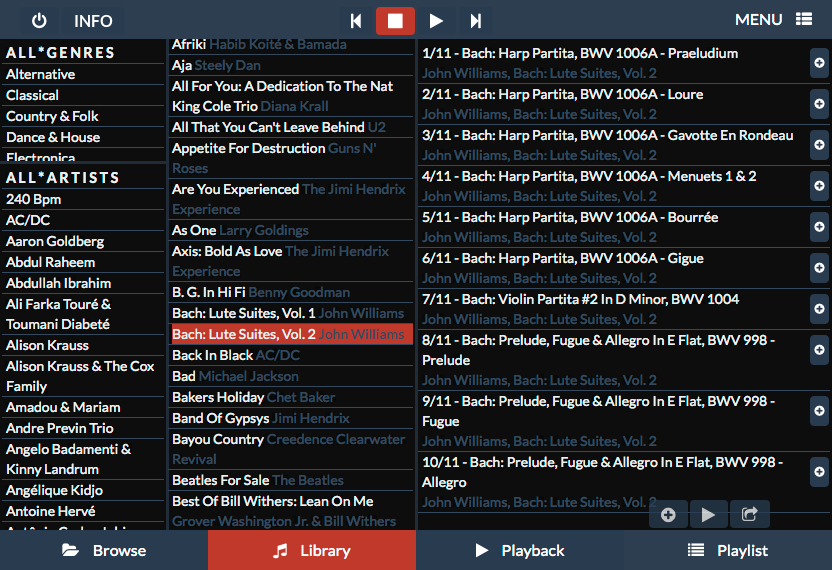Choose the Alternative genre
The width and height of the screenshot is (832, 570).
click(x=83, y=74)
